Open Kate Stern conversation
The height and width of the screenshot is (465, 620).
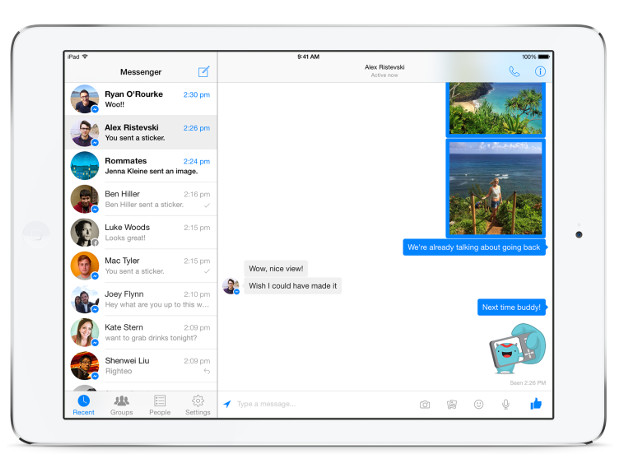click(141, 332)
